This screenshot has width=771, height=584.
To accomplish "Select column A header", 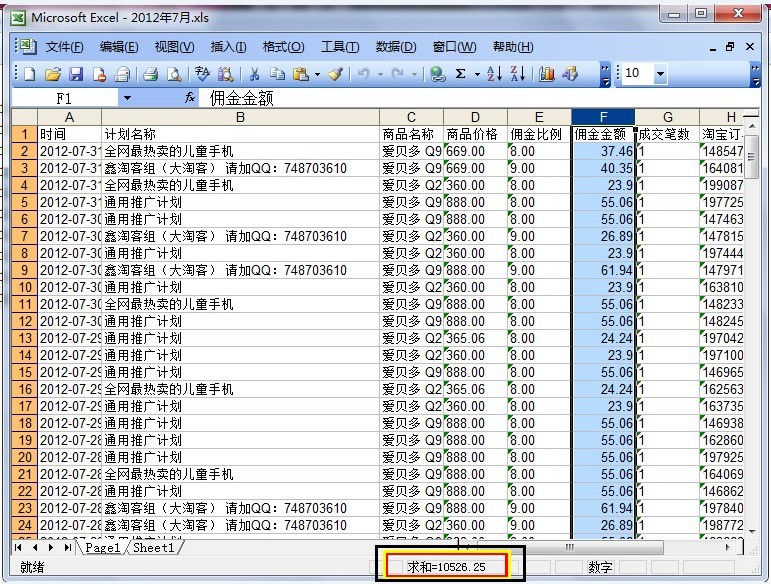I will coord(69,117).
